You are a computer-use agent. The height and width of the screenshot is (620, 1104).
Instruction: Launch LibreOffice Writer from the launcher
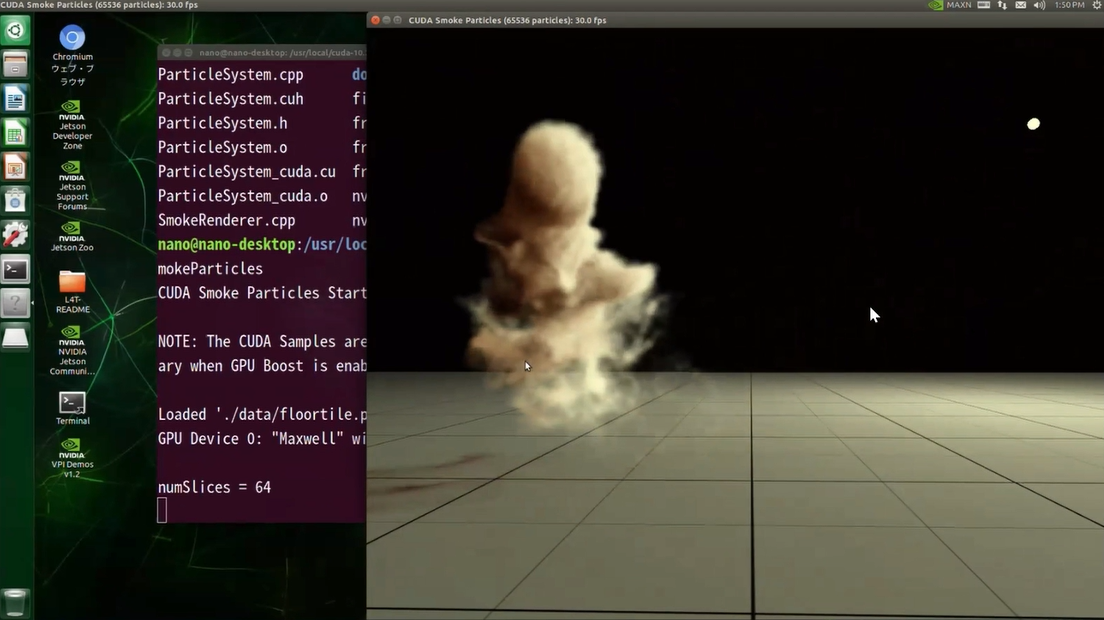click(x=15, y=99)
